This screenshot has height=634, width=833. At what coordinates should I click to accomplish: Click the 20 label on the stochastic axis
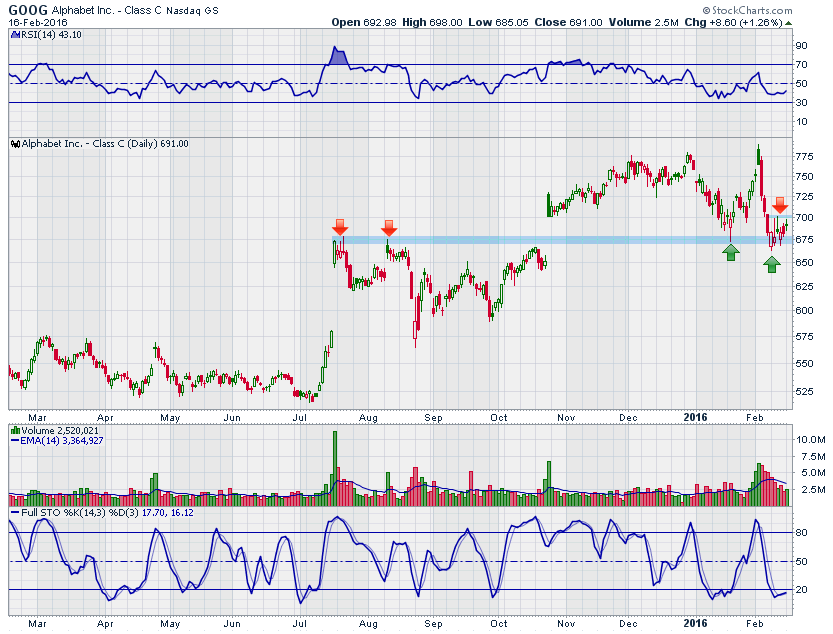[x=801, y=590]
